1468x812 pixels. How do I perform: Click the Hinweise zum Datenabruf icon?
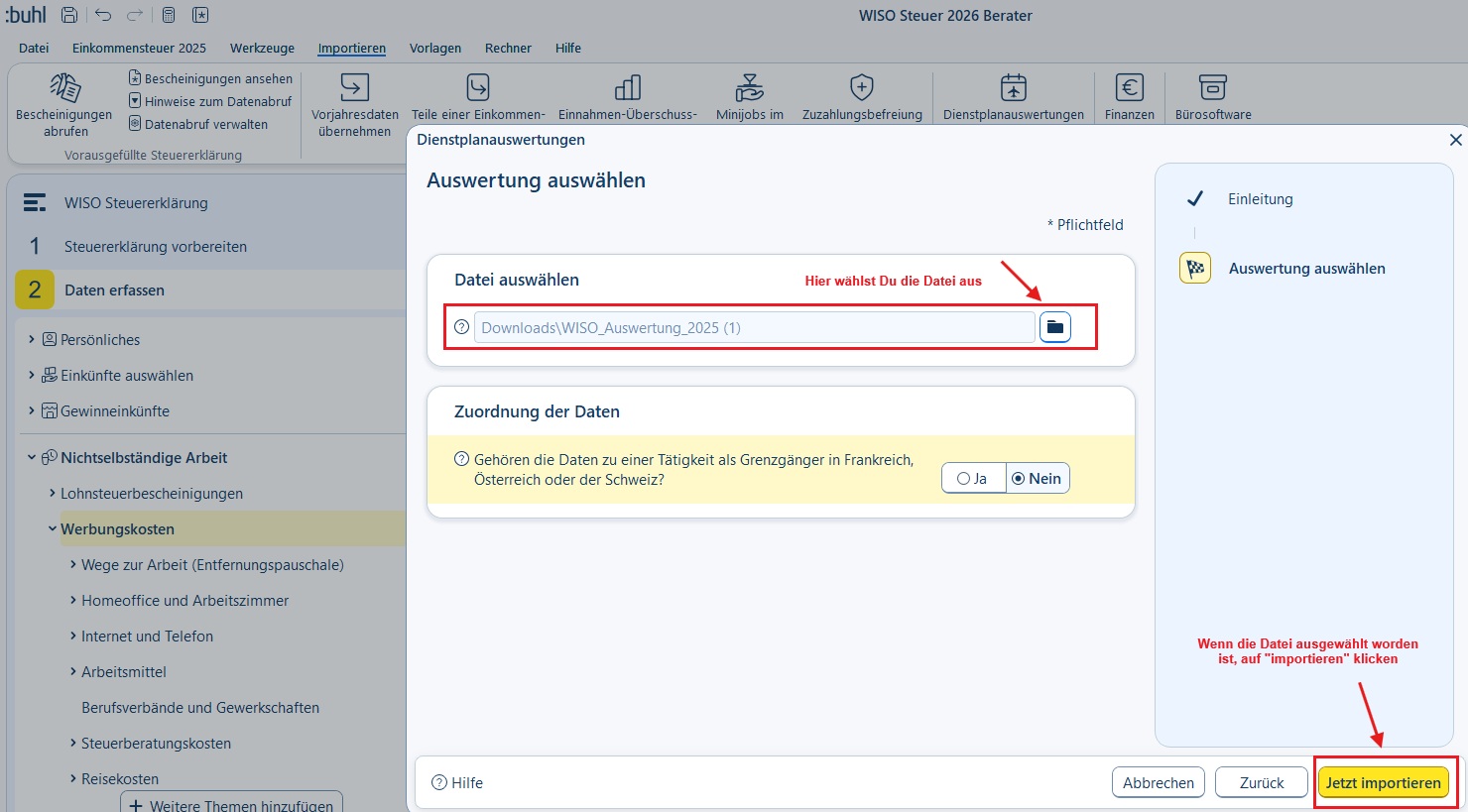tap(135, 100)
